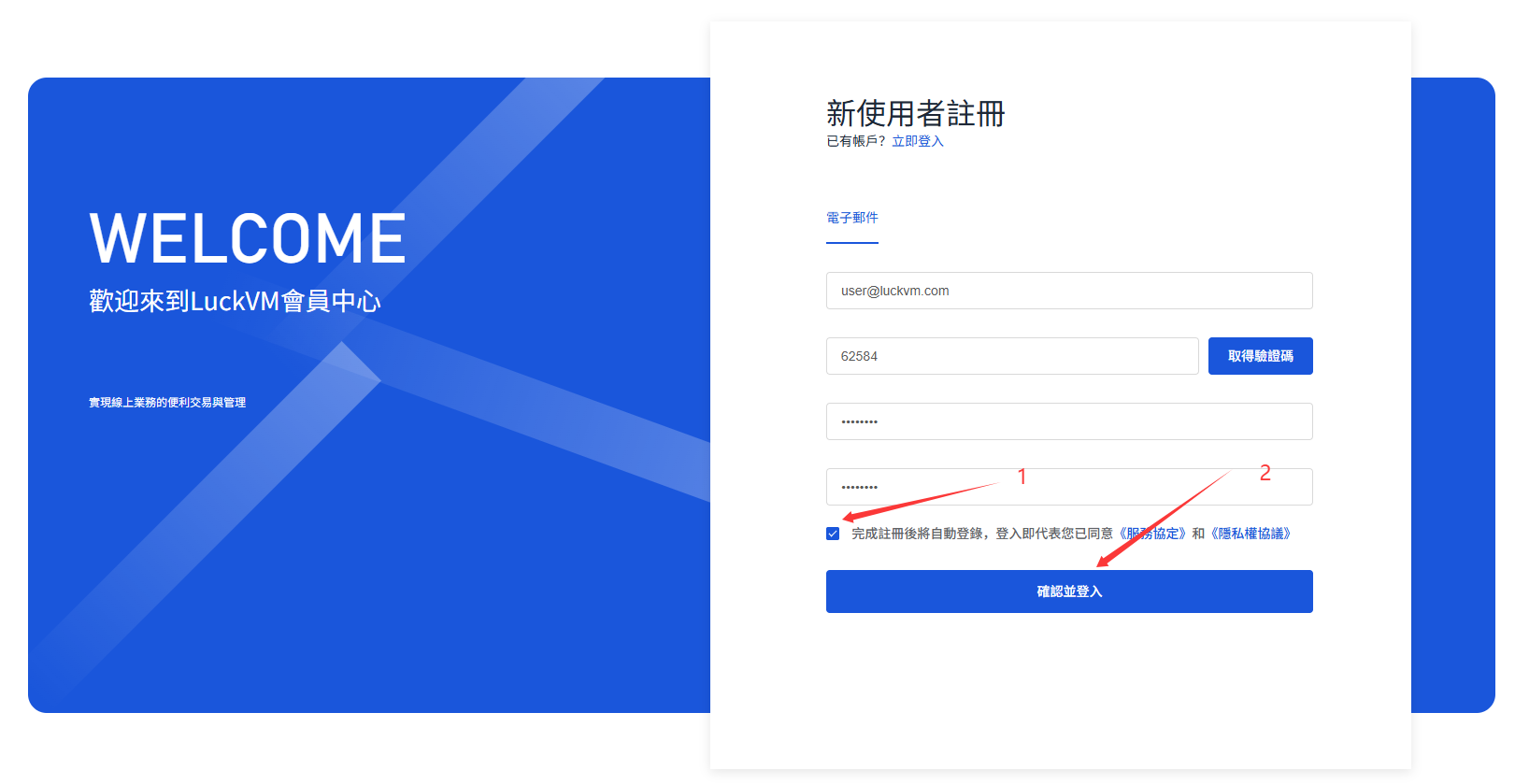Click the 歡迎來到LuckVM會員中心 subtitle

click(235, 301)
